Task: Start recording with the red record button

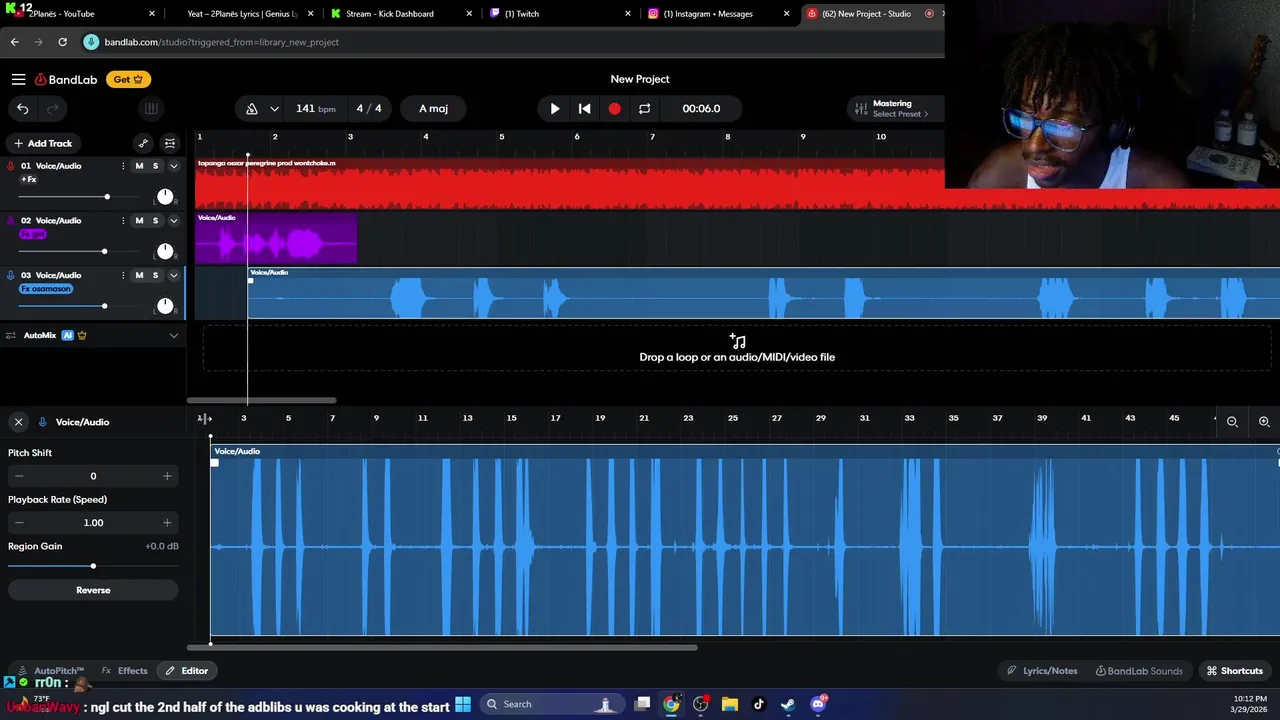Action: (x=614, y=108)
